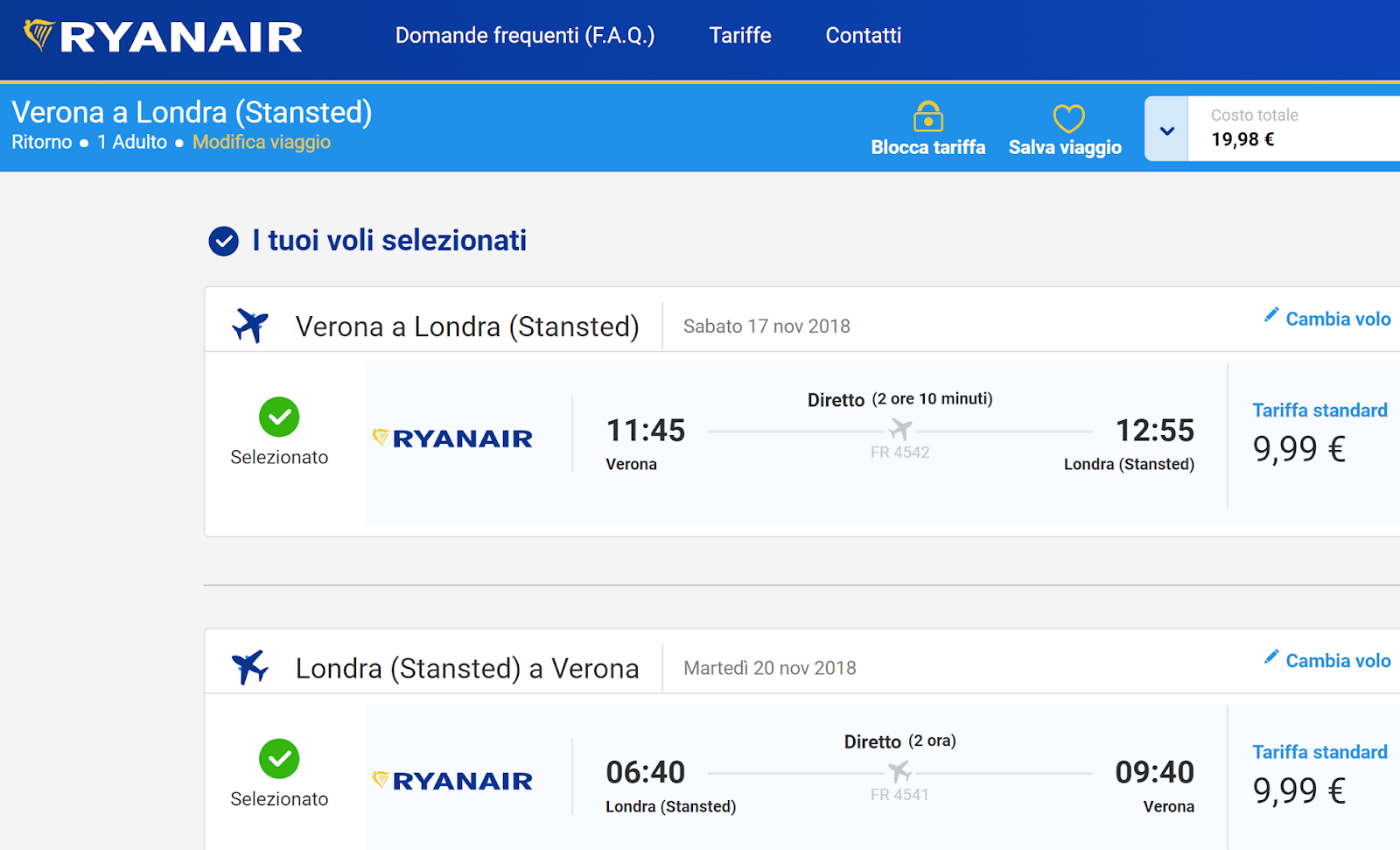Click the Ryanair harp logo in header
The width and height of the screenshot is (1400, 850).
click(x=38, y=35)
